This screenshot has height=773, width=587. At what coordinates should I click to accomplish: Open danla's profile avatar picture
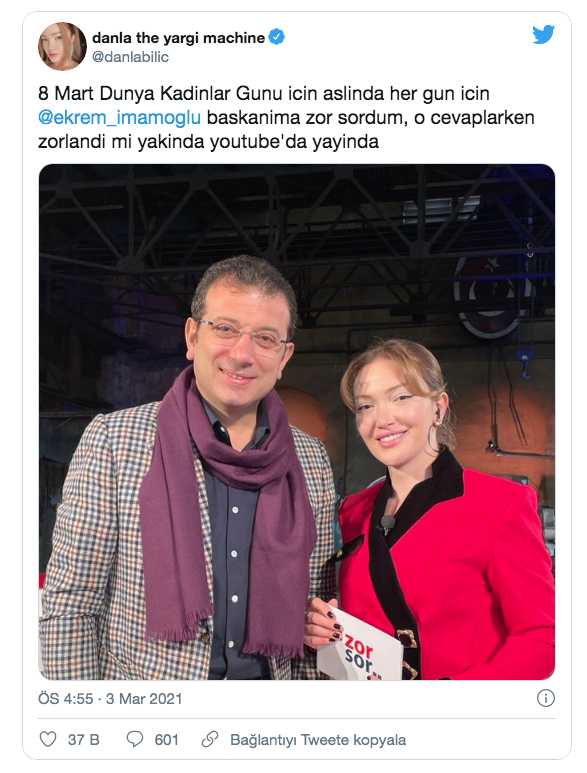[x=62, y=46]
